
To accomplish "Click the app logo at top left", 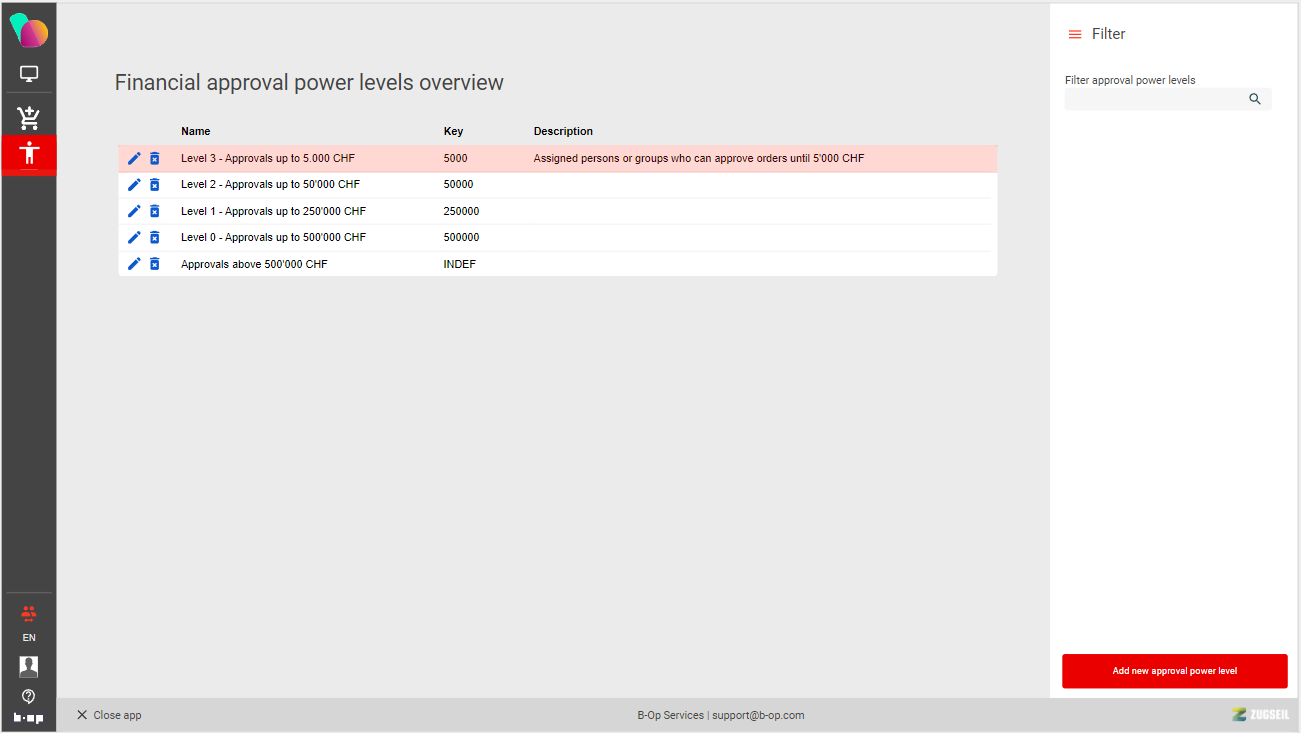I will pos(29,31).
